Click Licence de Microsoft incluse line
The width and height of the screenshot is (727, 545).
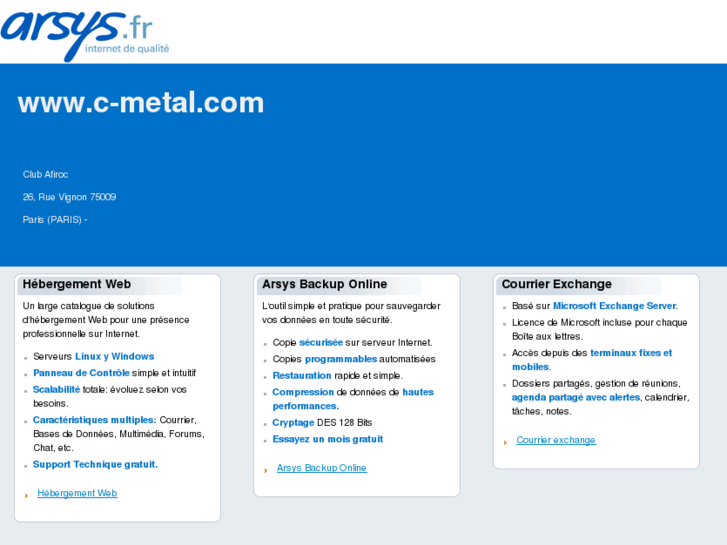(599, 329)
